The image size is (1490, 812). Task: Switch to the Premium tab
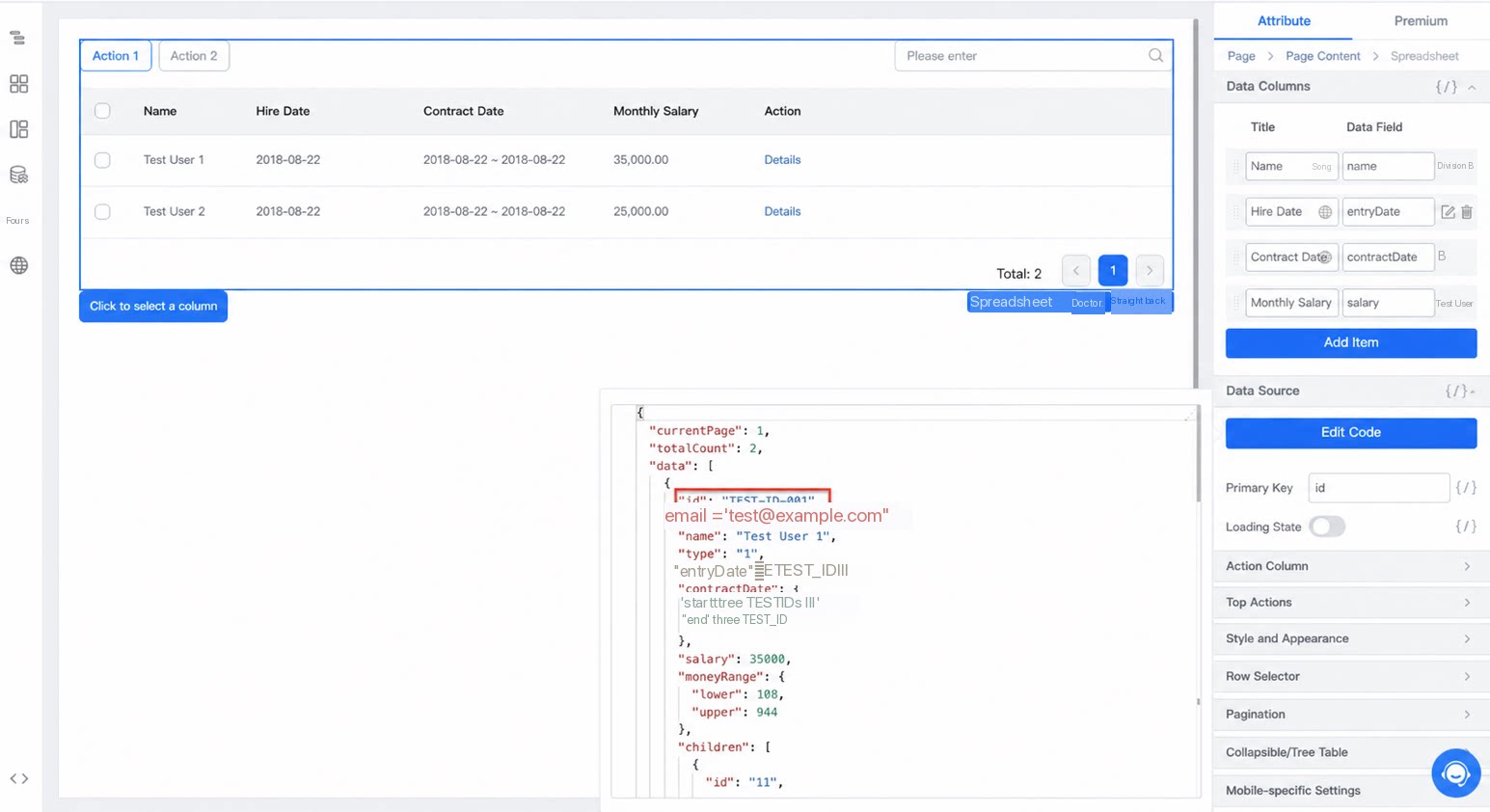[x=1420, y=20]
